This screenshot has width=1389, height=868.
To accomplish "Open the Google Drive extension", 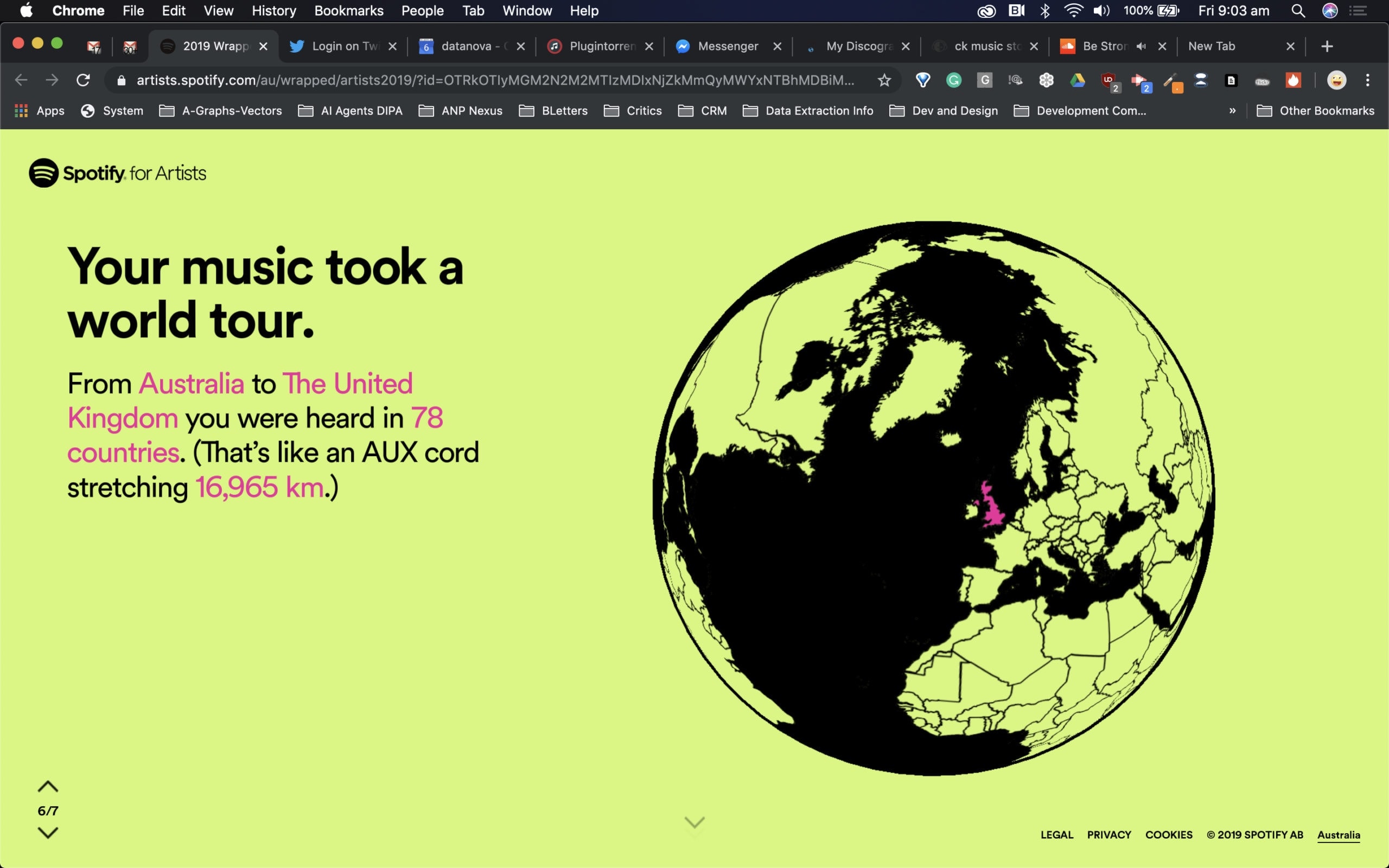I will pyautogui.click(x=1078, y=80).
